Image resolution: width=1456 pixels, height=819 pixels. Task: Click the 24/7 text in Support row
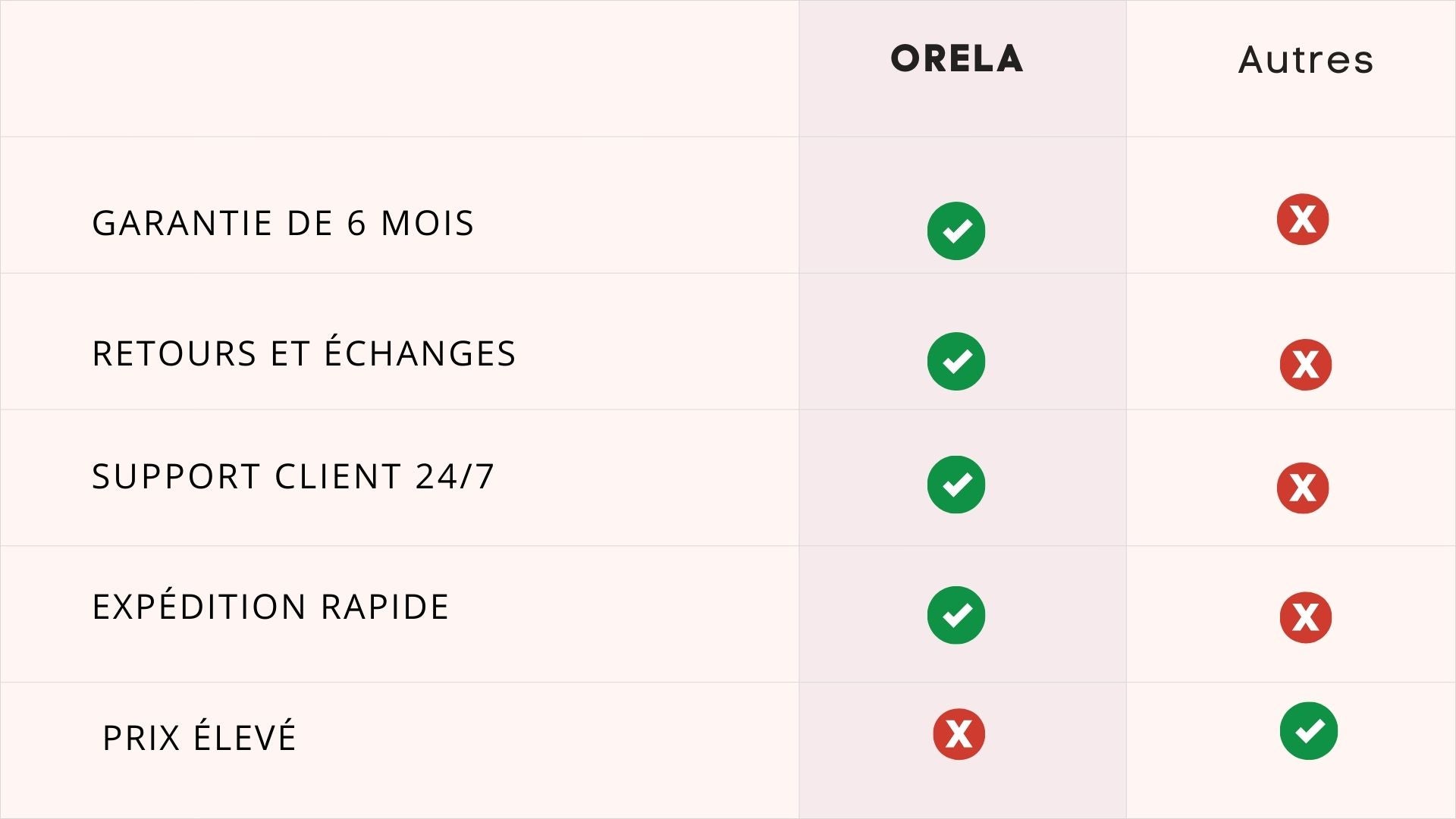(x=455, y=477)
